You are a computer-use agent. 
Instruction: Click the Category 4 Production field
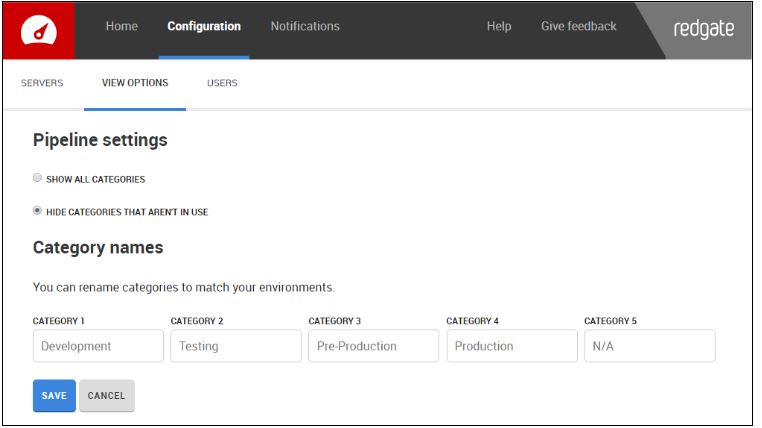tap(512, 346)
